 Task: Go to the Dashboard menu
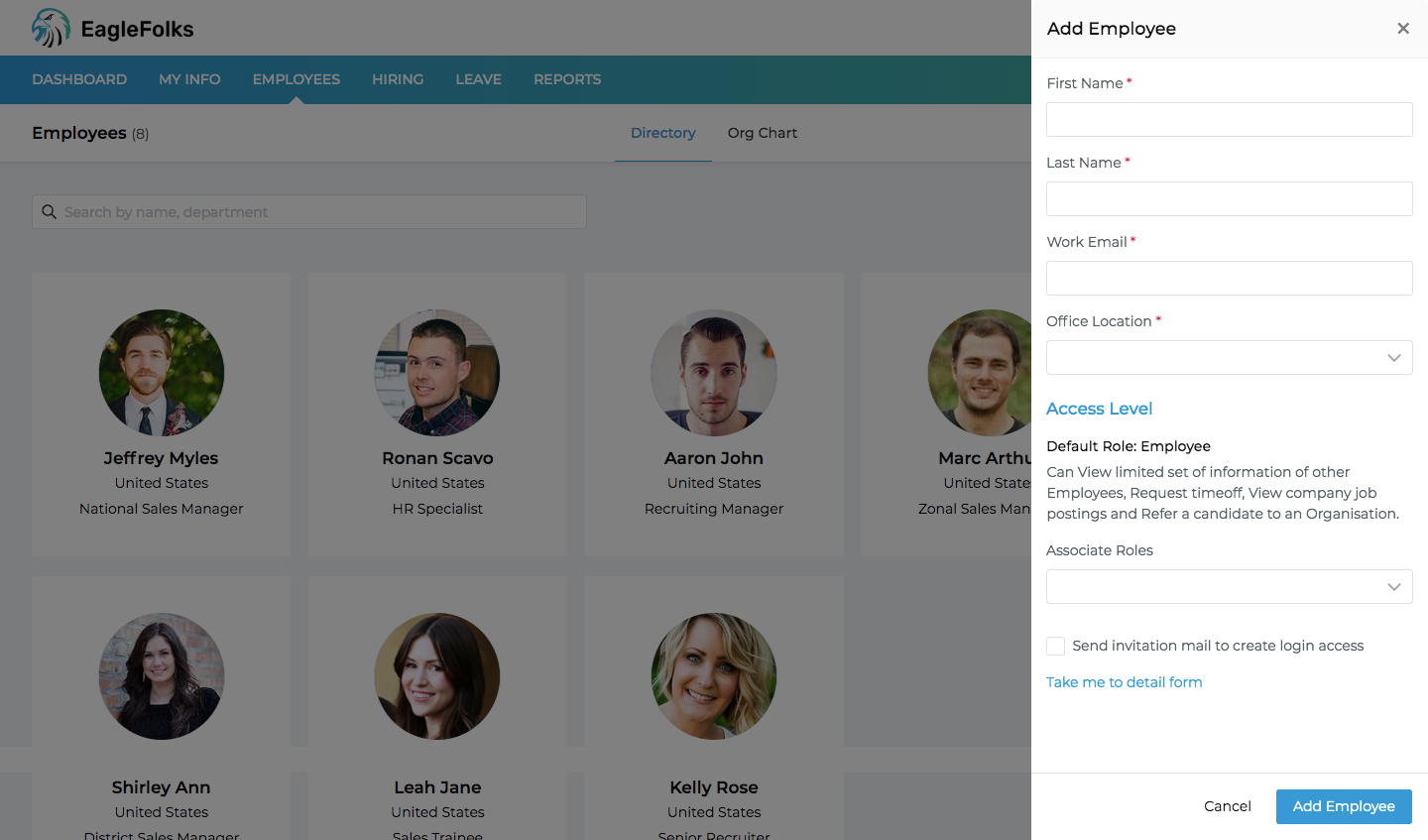(79, 79)
